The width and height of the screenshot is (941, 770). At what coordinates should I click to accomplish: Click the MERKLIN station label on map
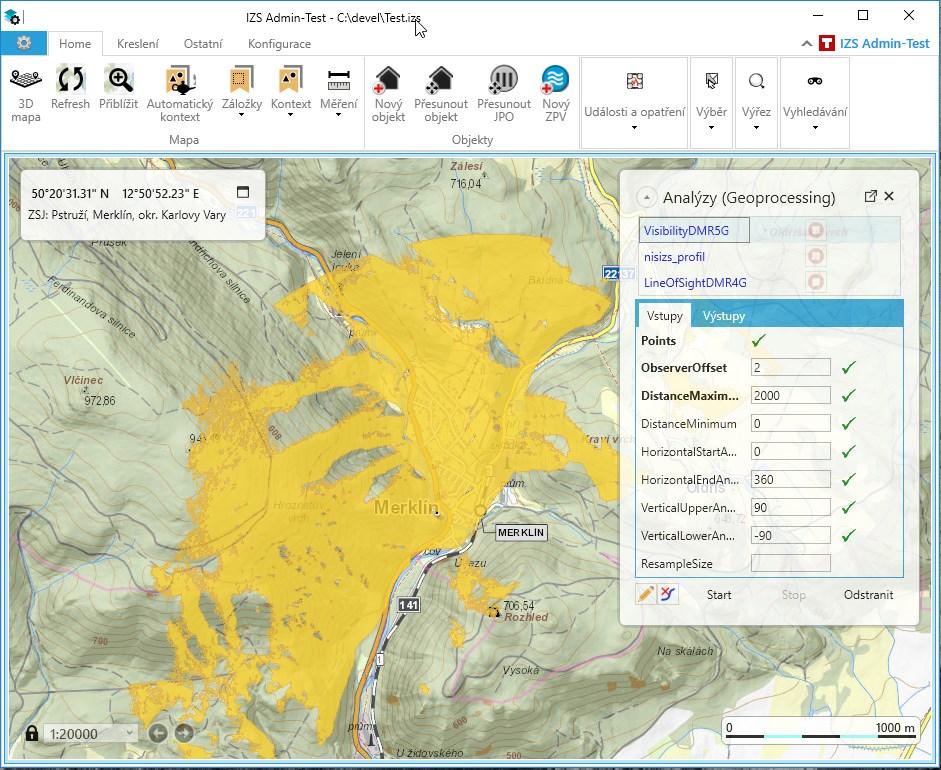(521, 532)
